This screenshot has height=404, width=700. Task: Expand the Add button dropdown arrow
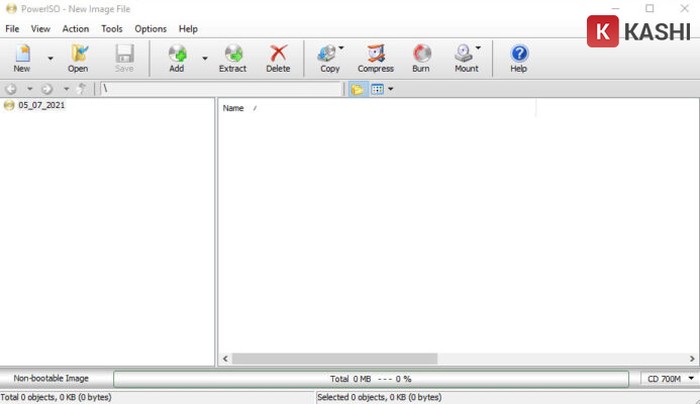click(x=205, y=59)
